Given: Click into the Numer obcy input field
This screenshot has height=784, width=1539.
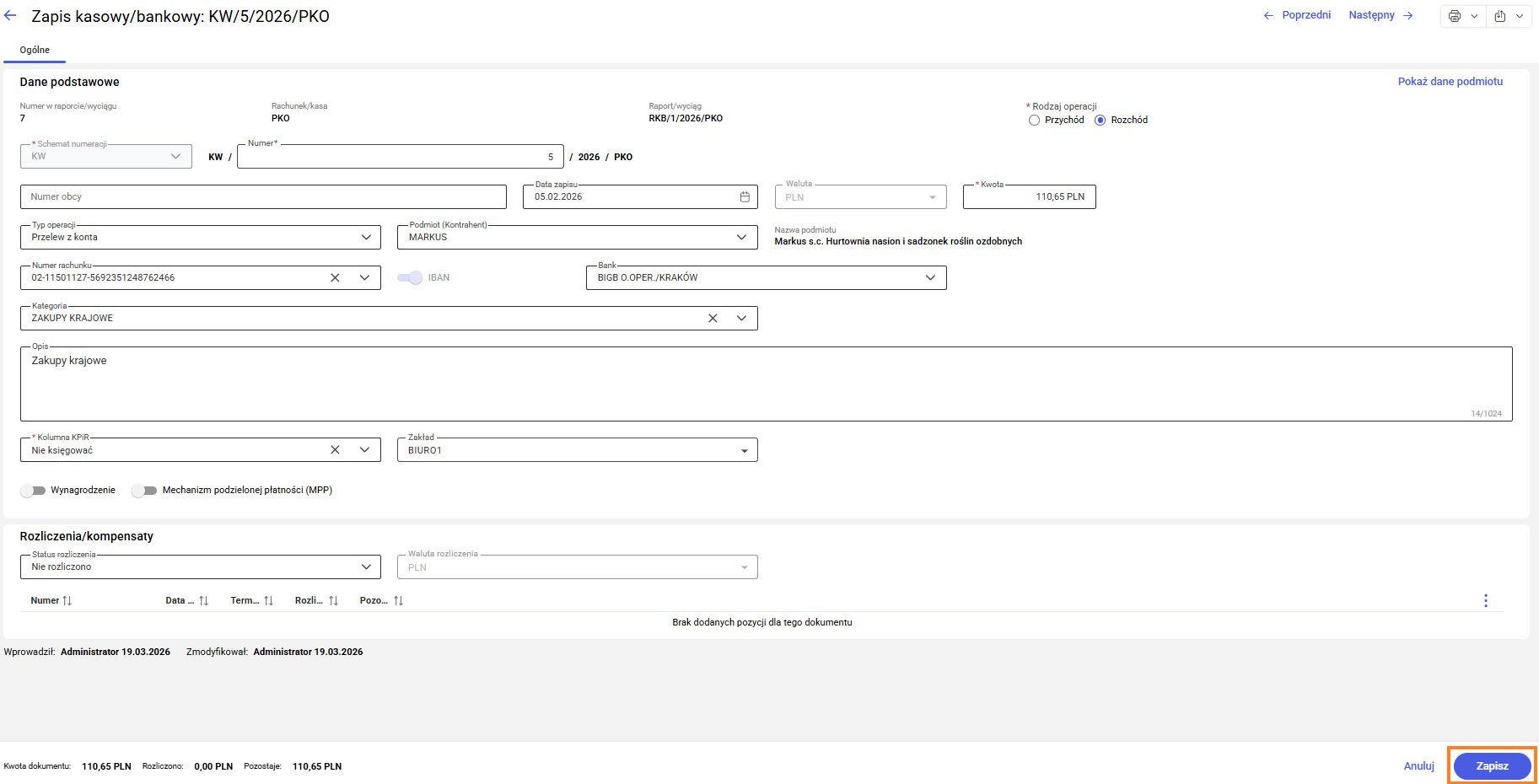Looking at the screenshot, I should click(263, 197).
